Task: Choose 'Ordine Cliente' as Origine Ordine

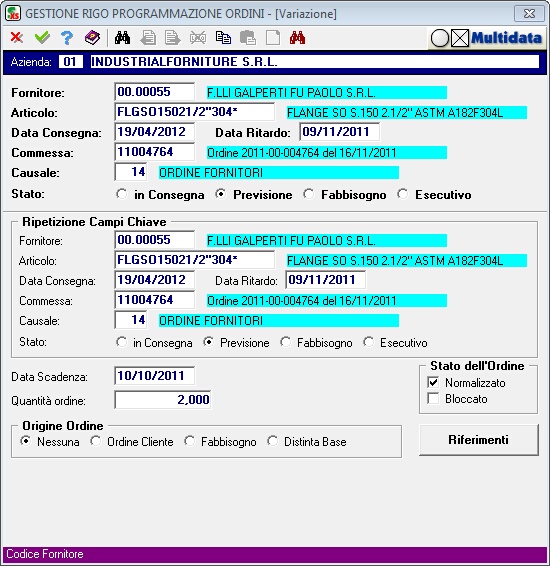Action: tap(96, 441)
